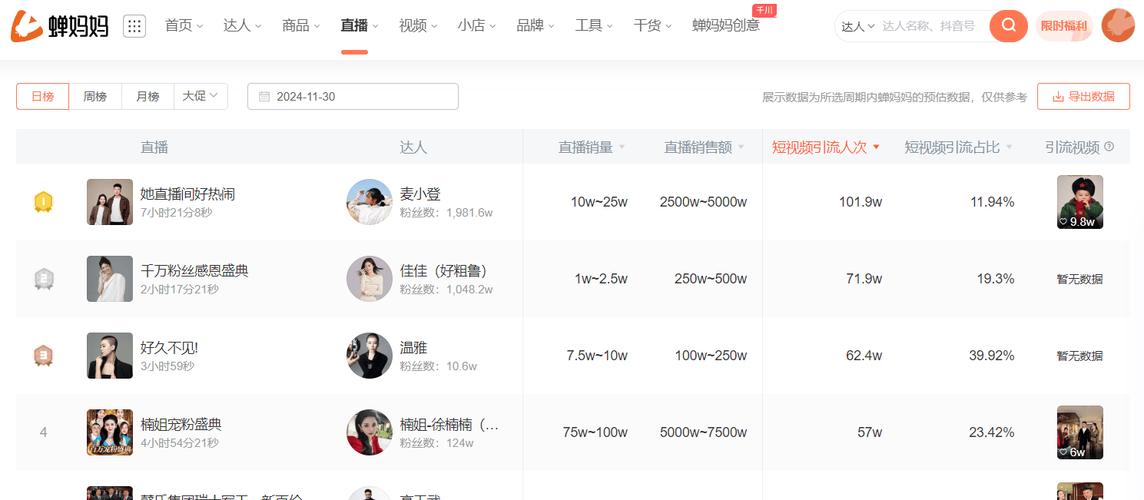Open 千万粉丝感恩盛典 livestream

[x=194, y=271]
